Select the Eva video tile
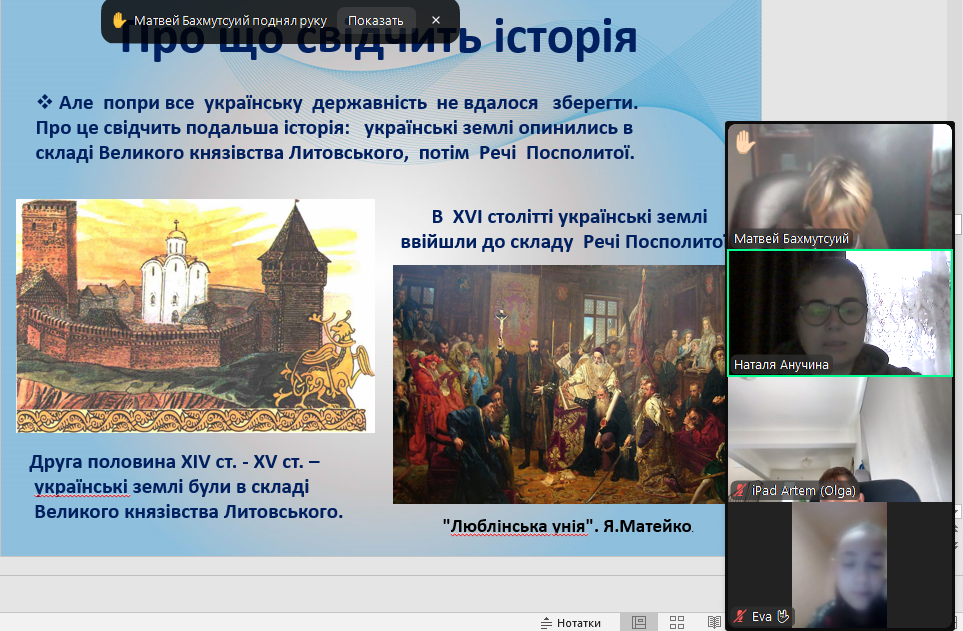 tap(840, 565)
